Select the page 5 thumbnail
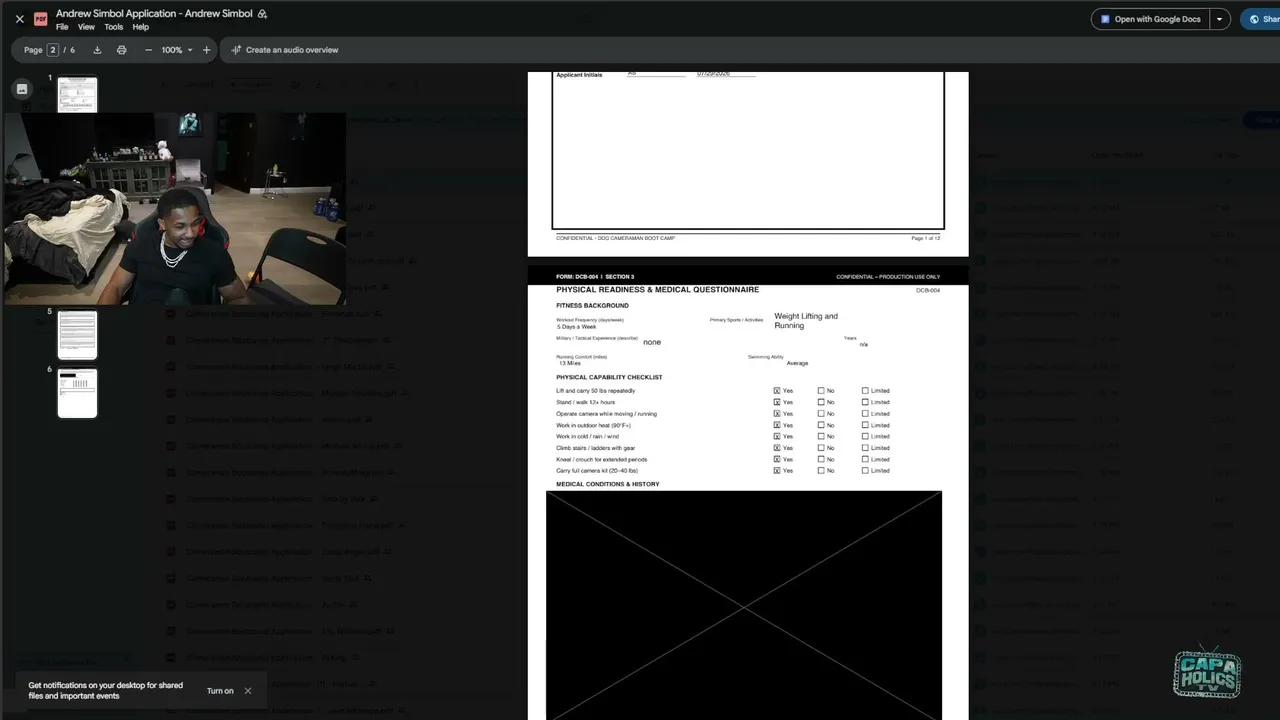 [77, 335]
